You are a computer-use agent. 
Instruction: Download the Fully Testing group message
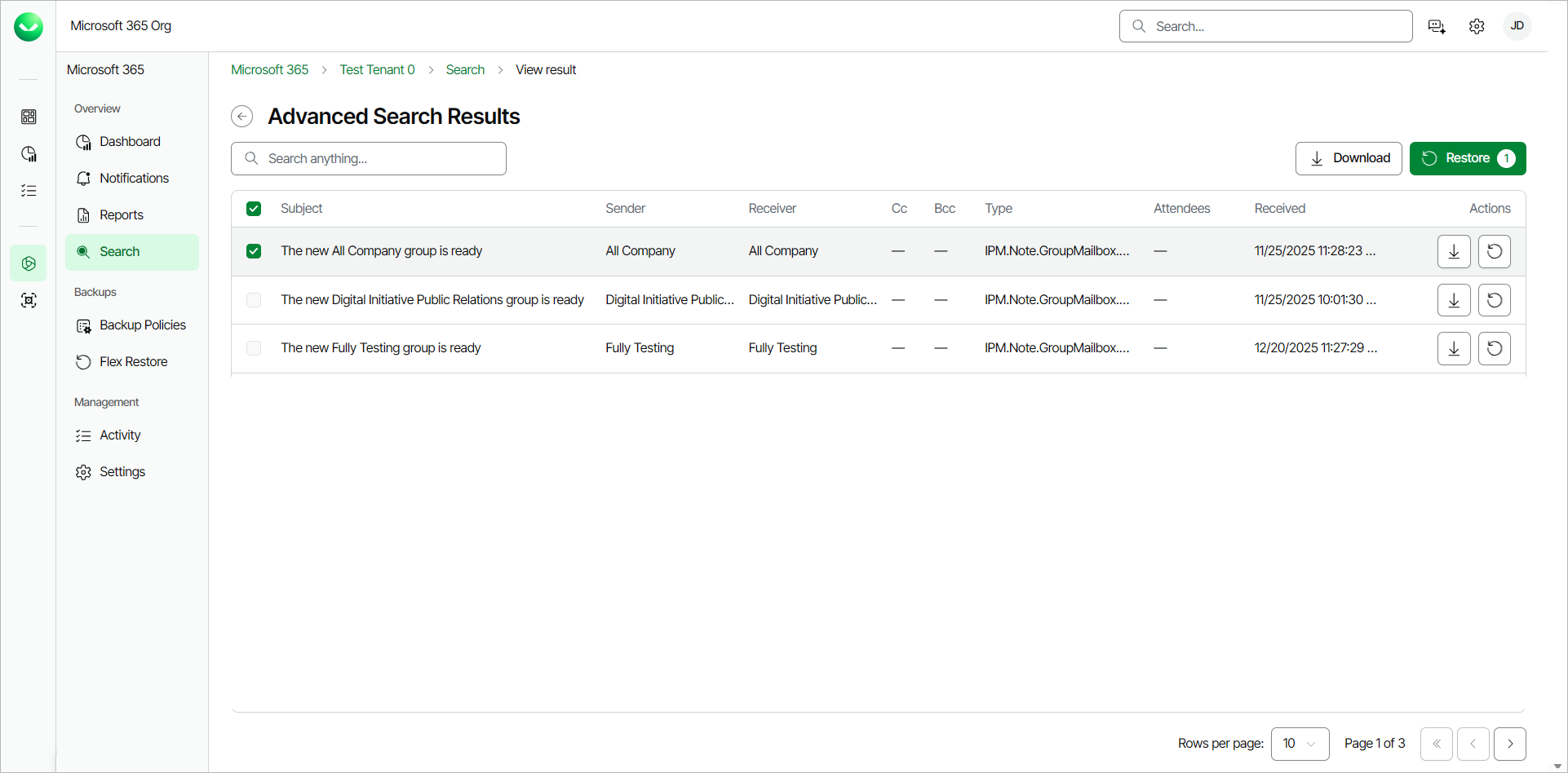(x=1454, y=348)
